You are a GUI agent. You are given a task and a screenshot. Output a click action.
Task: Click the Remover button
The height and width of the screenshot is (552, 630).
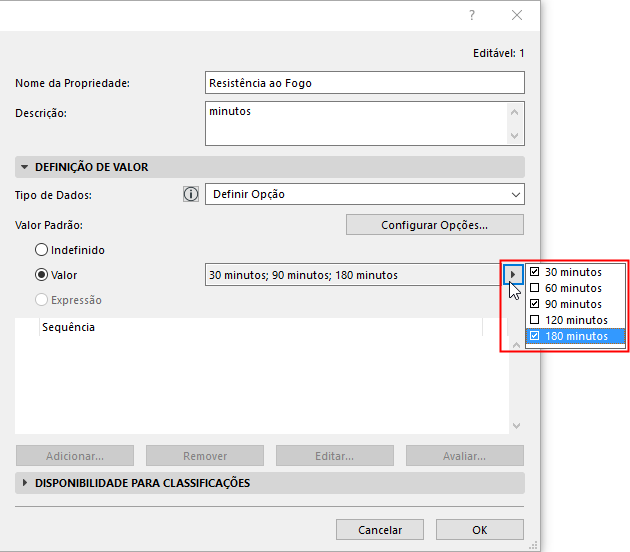[x=205, y=456]
